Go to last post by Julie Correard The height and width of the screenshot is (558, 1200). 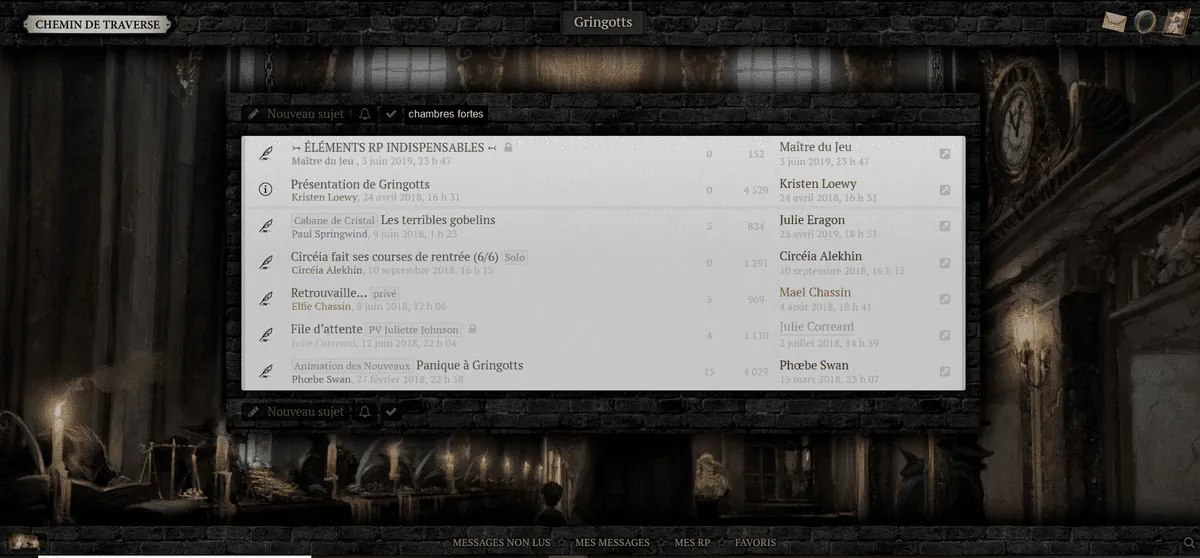(x=945, y=335)
